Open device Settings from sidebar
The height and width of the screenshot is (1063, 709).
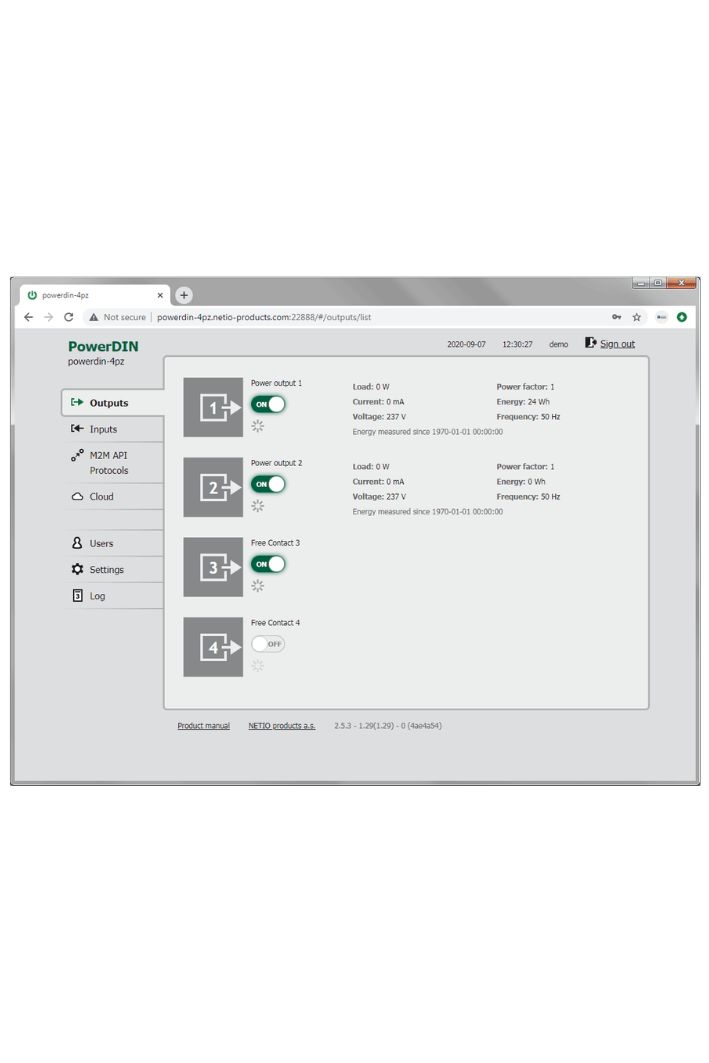(x=106, y=569)
